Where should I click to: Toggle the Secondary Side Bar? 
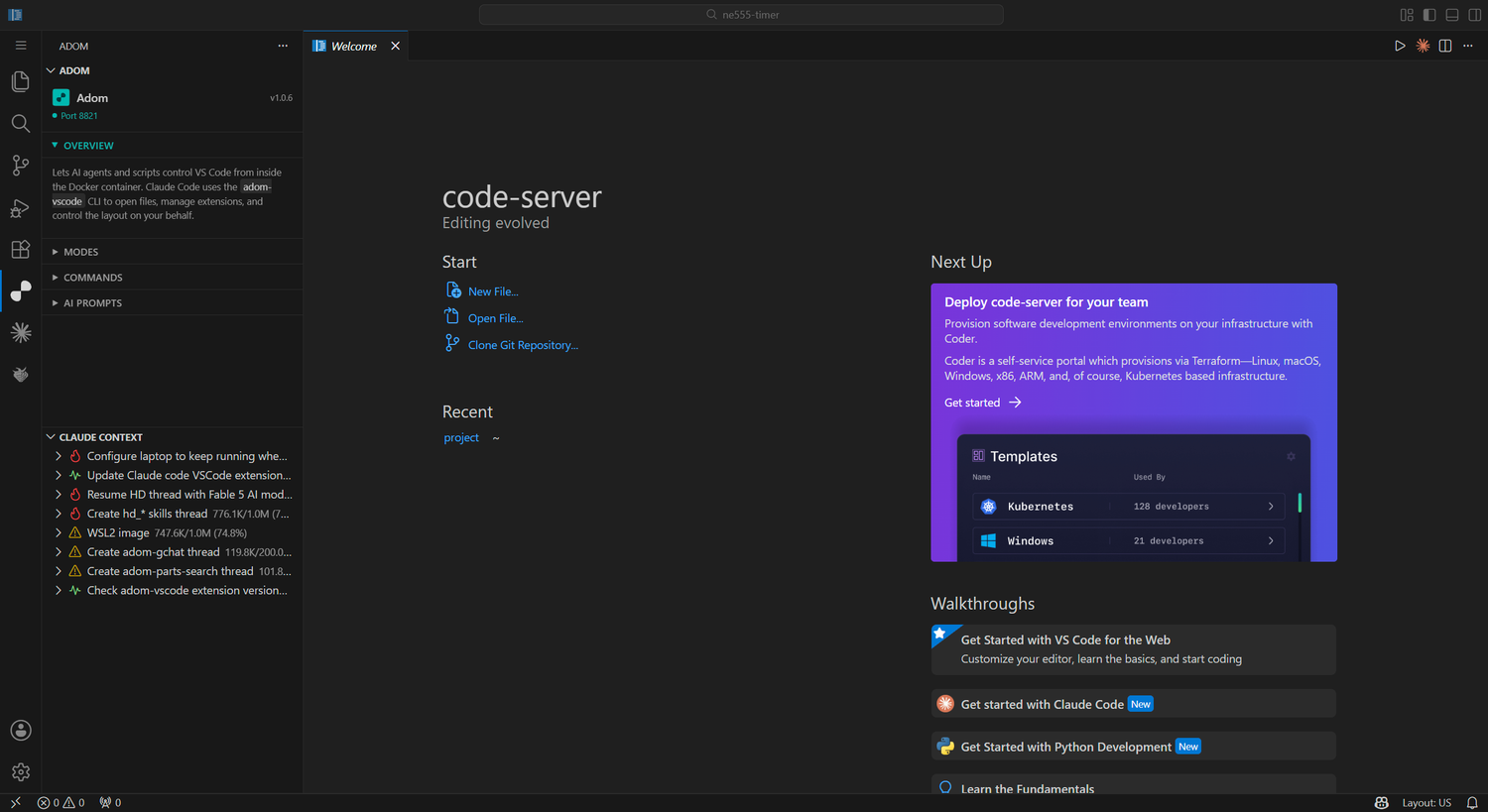click(x=1475, y=15)
